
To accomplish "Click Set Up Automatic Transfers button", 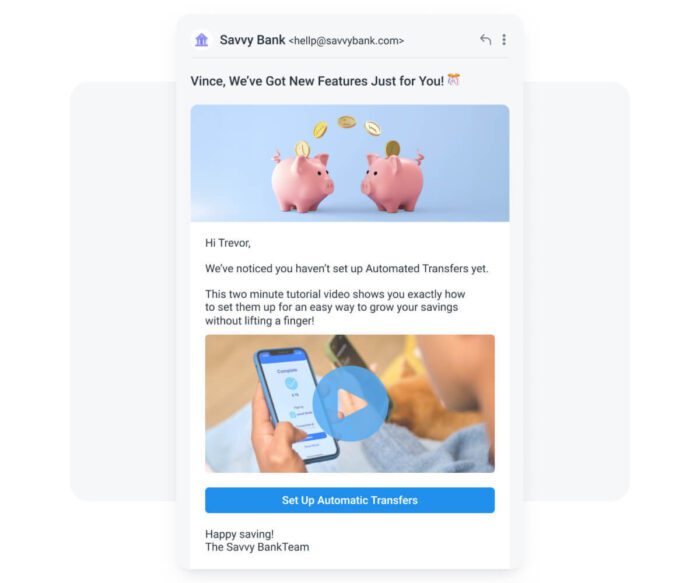I will (350, 500).
